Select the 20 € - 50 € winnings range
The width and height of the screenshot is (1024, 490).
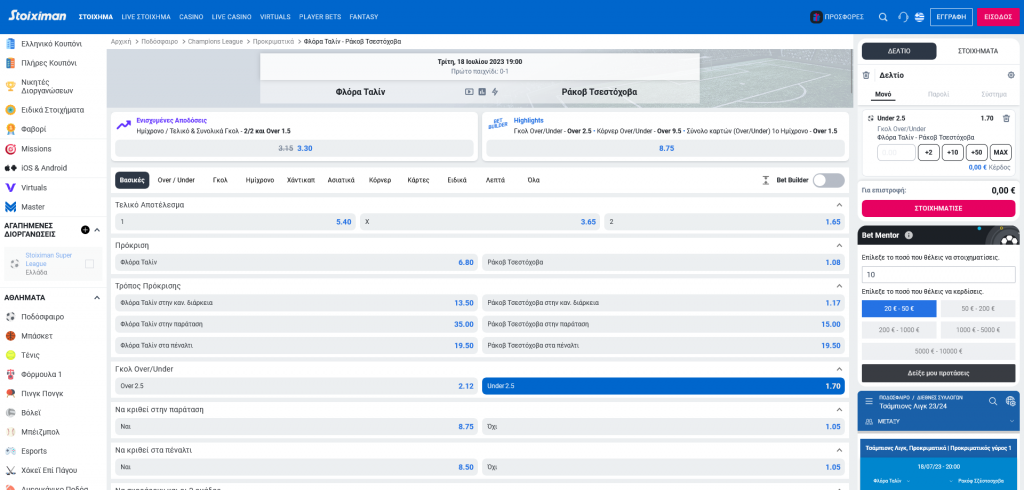(899, 309)
